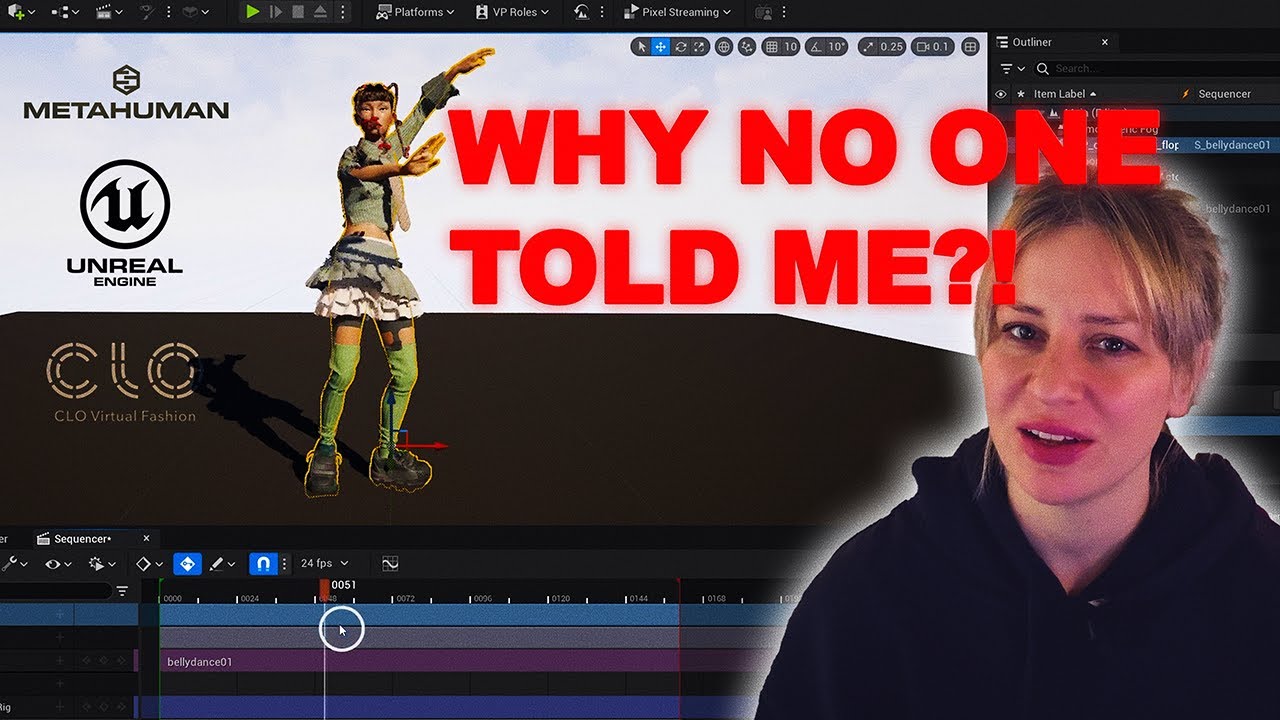1280x720 pixels.
Task: Click the Eject button in toolbar
Action: point(320,12)
